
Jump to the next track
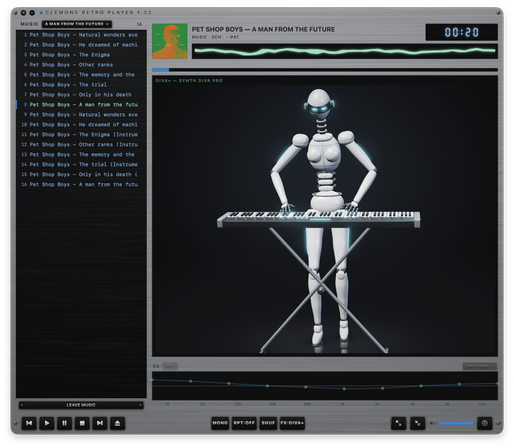(x=100, y=423)
